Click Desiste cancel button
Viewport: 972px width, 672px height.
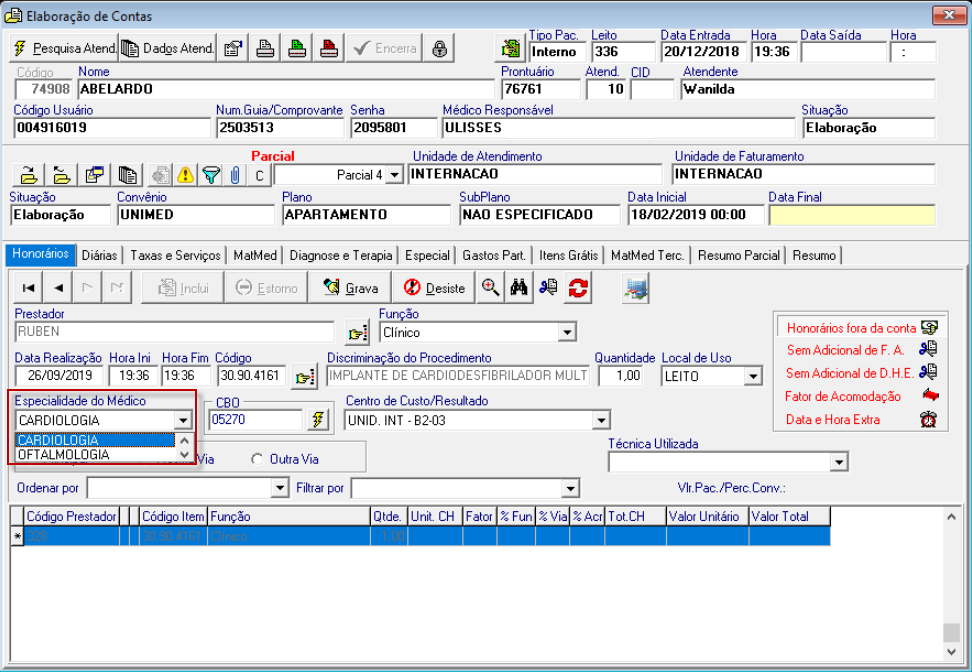pos(434,288)
